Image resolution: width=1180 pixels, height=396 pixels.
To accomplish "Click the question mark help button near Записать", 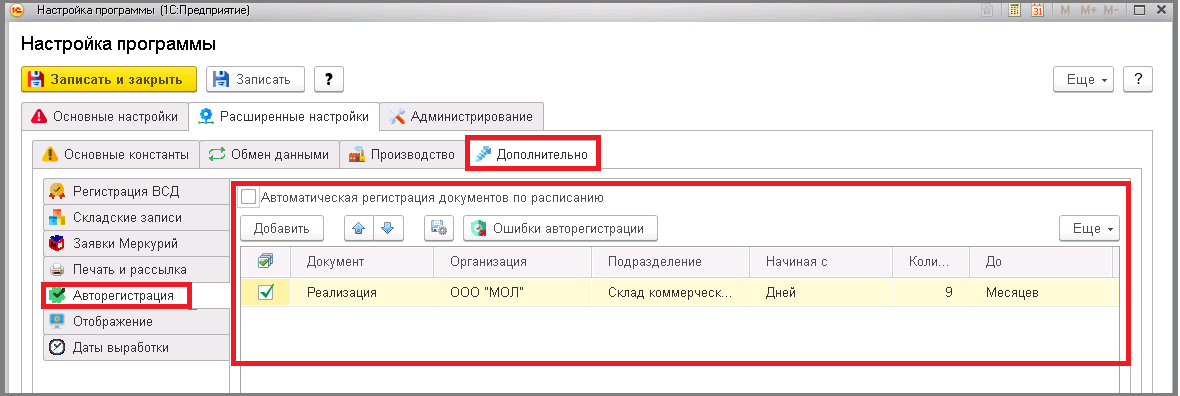I will 329,79.
